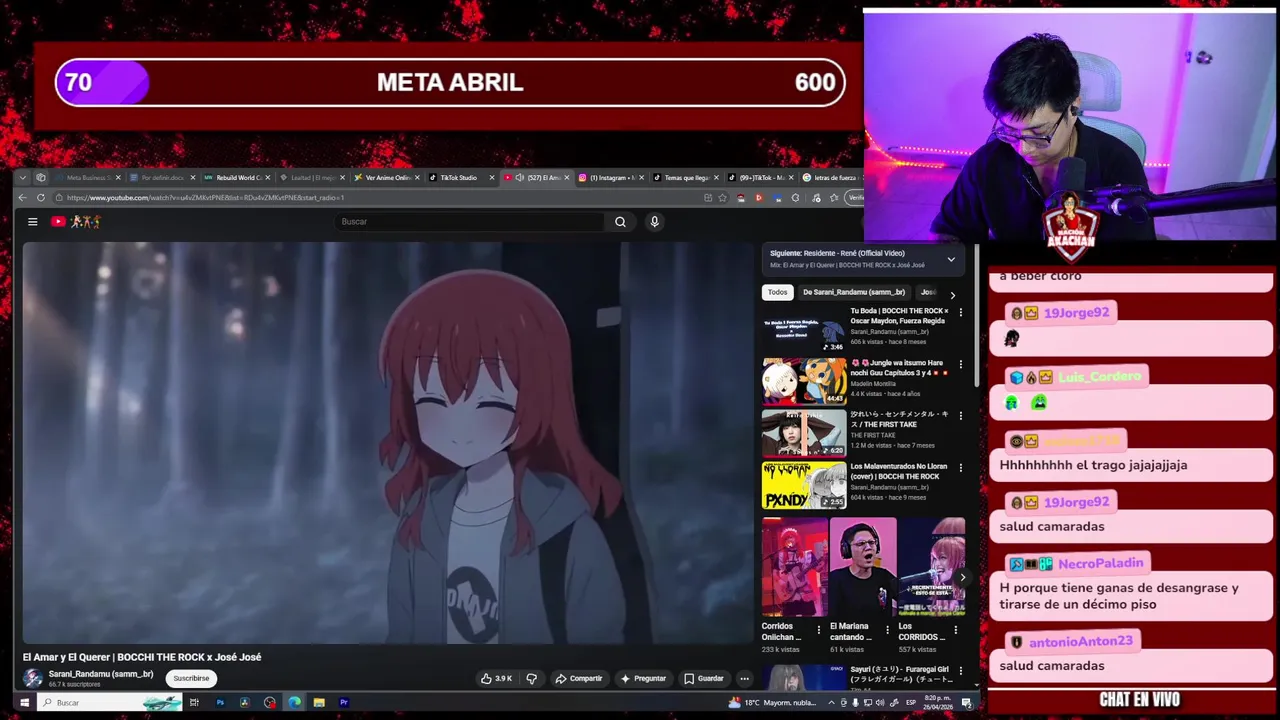This screenshot has height=720, width=1280.
Task: Open options for Los Malaventurados video
Action: point(961,468)
